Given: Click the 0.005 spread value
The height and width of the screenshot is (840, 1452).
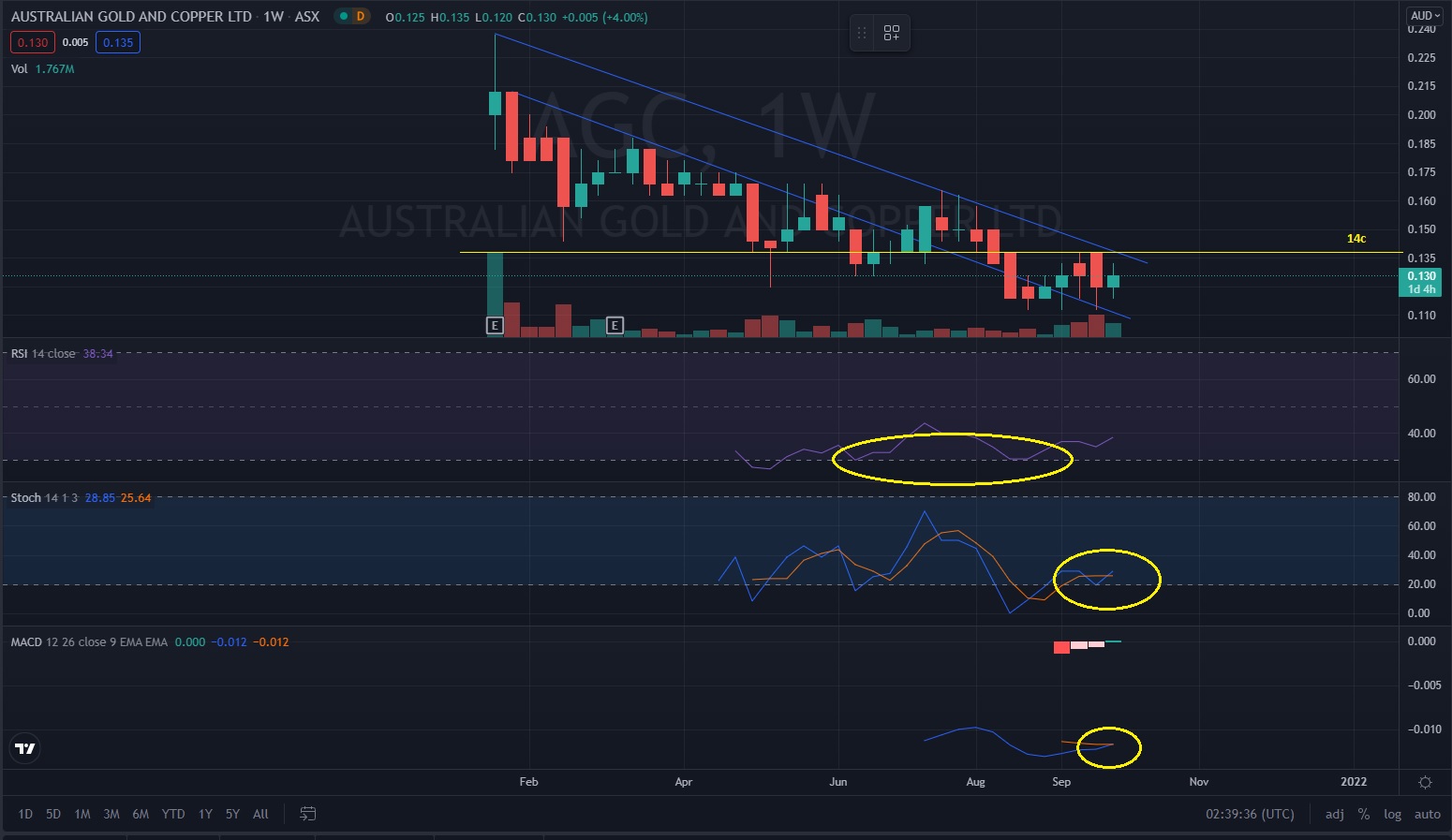Looking at the screenshot, I should pos(75,42).
